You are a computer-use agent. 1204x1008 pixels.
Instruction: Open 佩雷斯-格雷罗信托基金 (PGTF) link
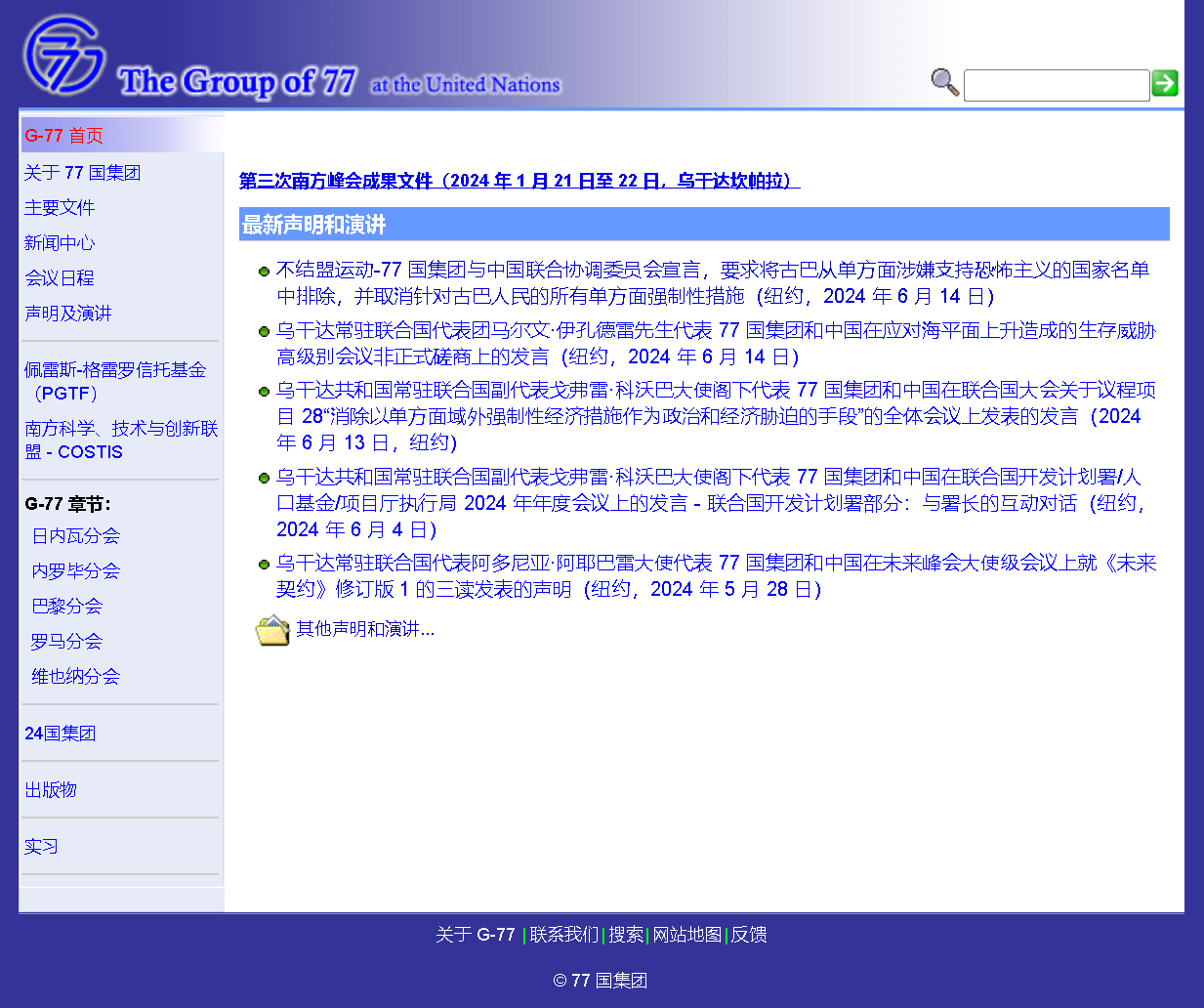click(x=115, y=381)
